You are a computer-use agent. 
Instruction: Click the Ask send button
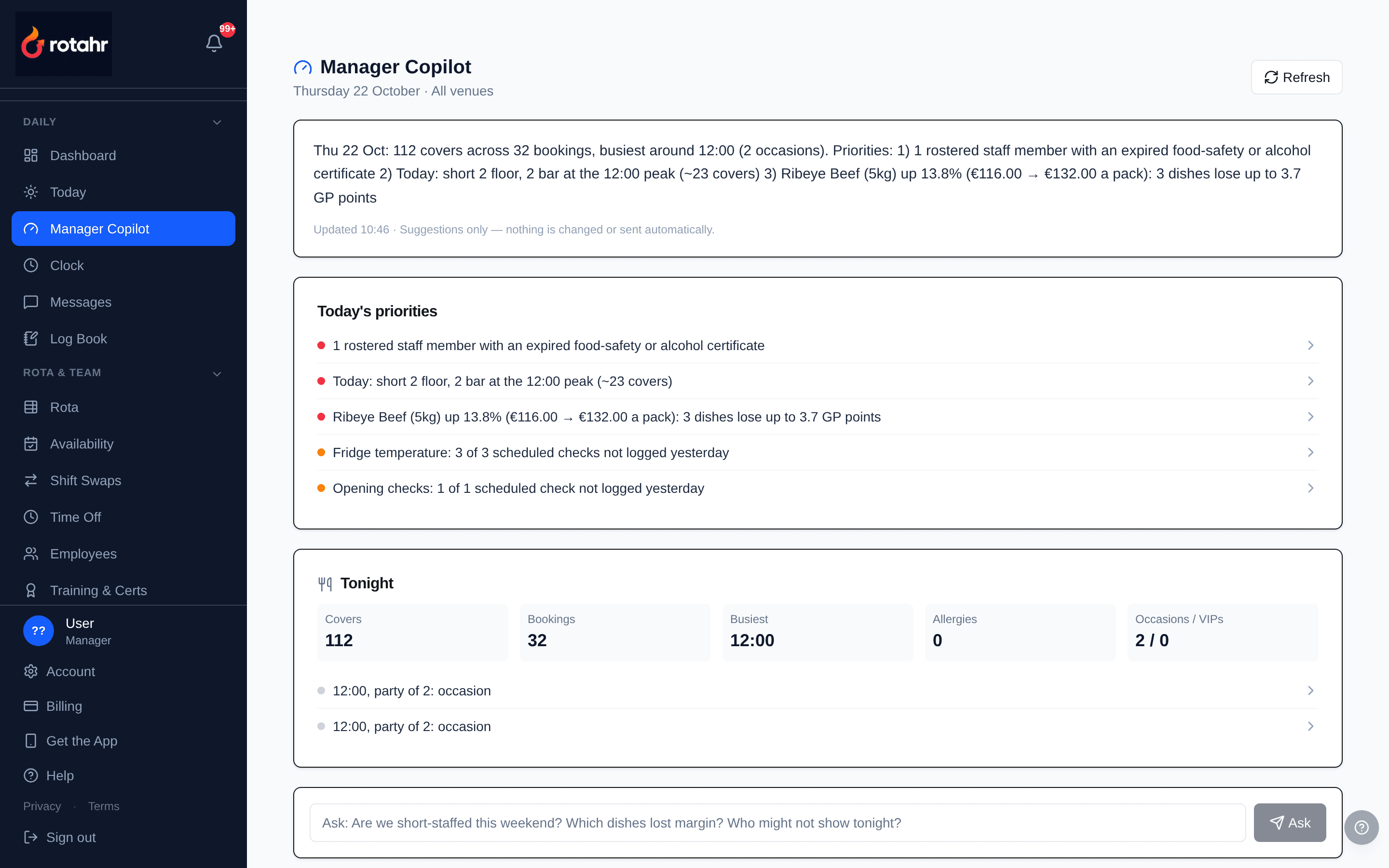click(1290, 823)
